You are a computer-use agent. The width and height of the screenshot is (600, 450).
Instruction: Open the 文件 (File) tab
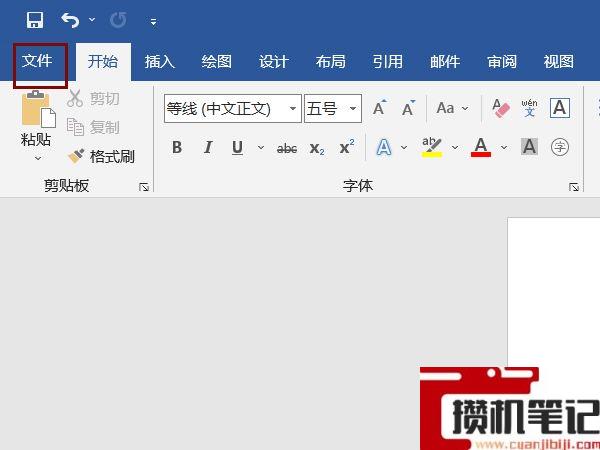pyautogui.click(x=37, y=61)
